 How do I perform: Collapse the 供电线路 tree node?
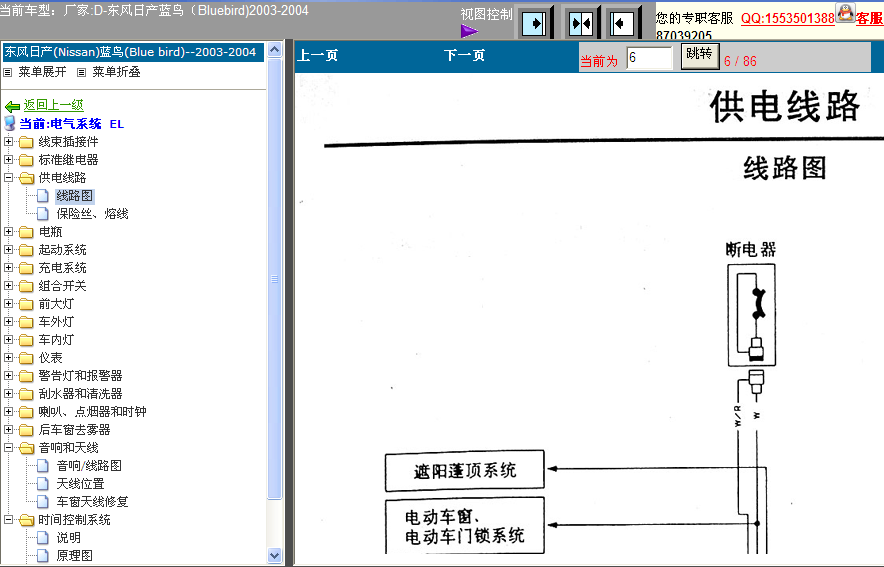[8, 178]
